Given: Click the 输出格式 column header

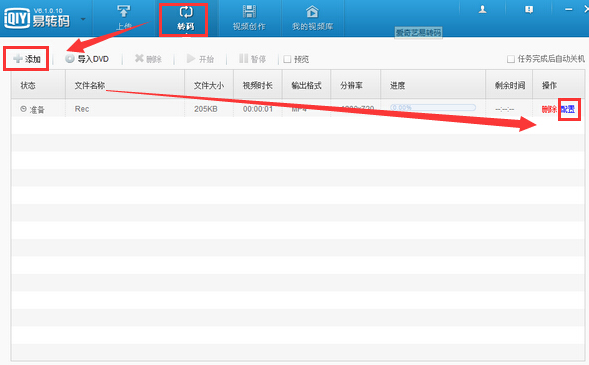Looking at the screenshot, I should click(307, 86).
